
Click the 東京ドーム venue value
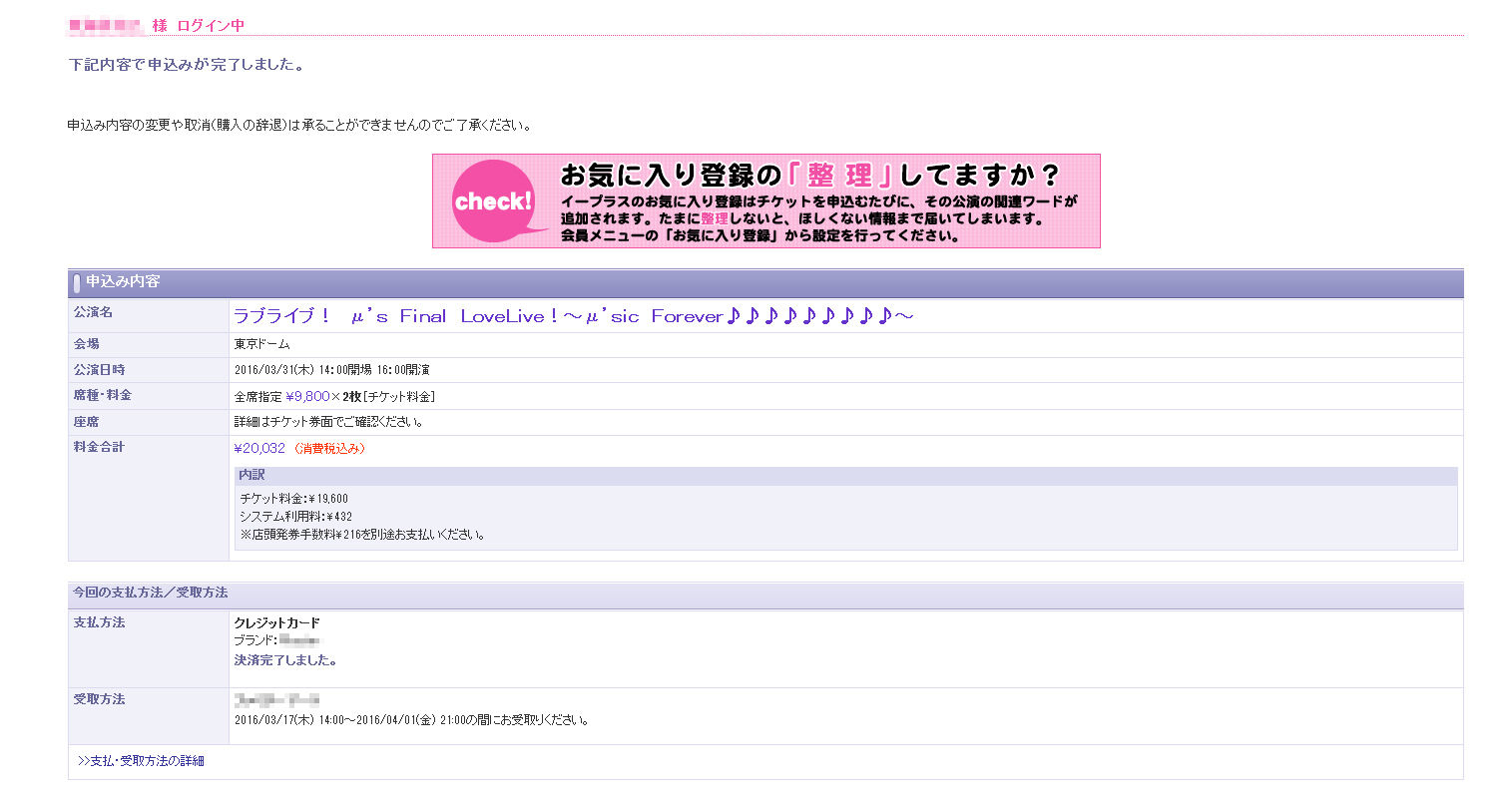(x=261, y=344)
